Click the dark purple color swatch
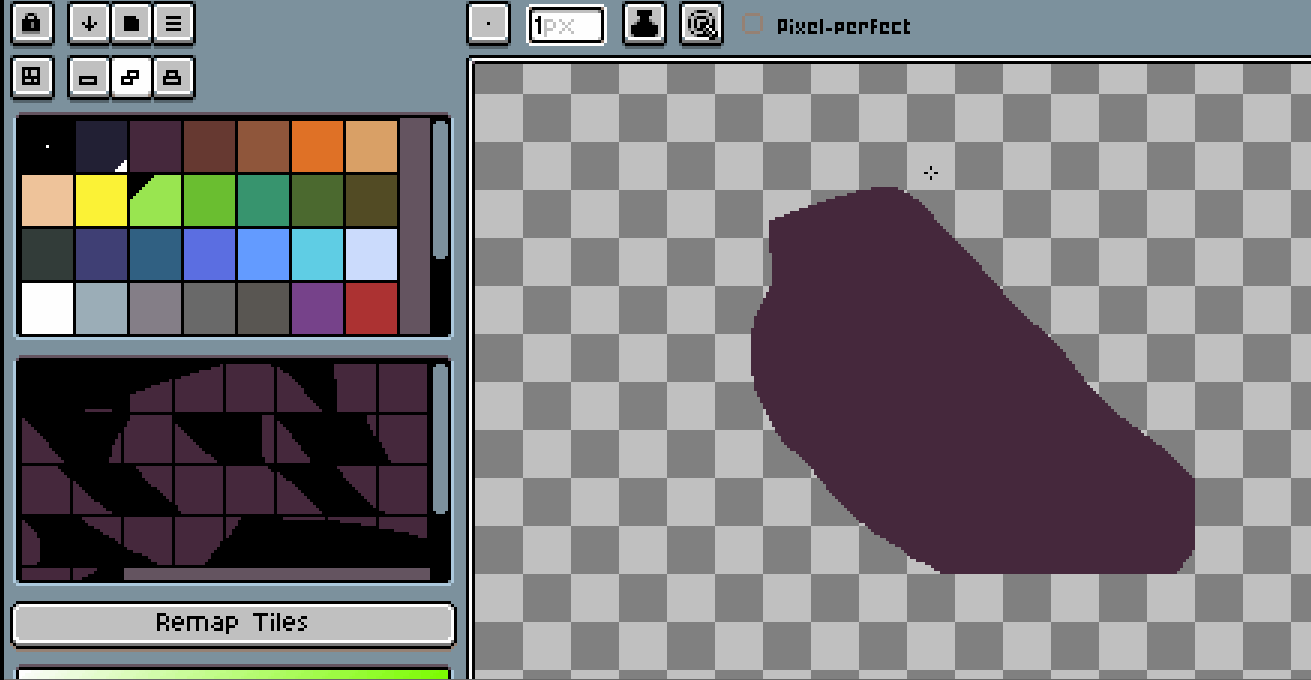 [154, 143]
